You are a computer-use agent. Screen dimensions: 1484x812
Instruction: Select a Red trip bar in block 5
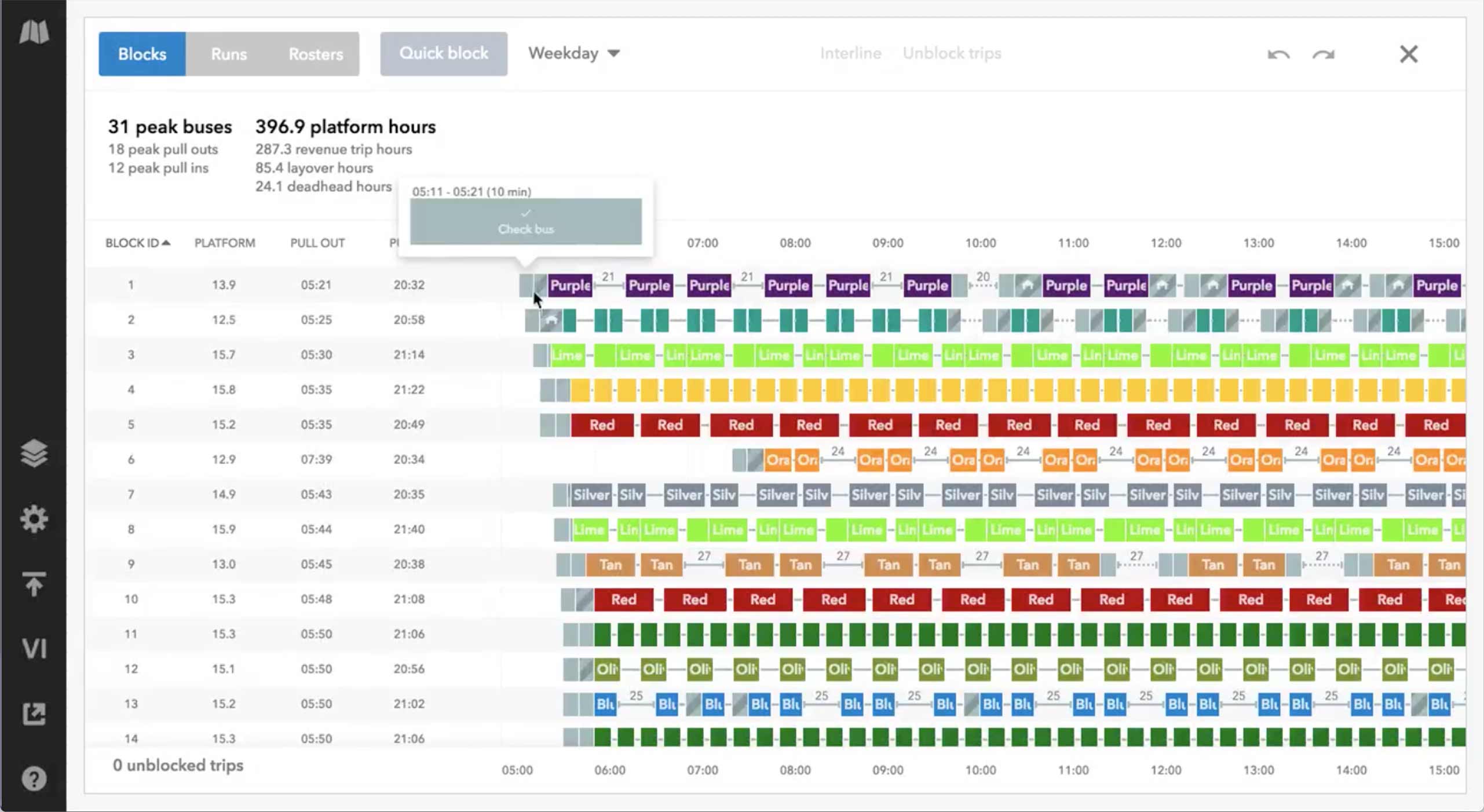pos(601,425)
